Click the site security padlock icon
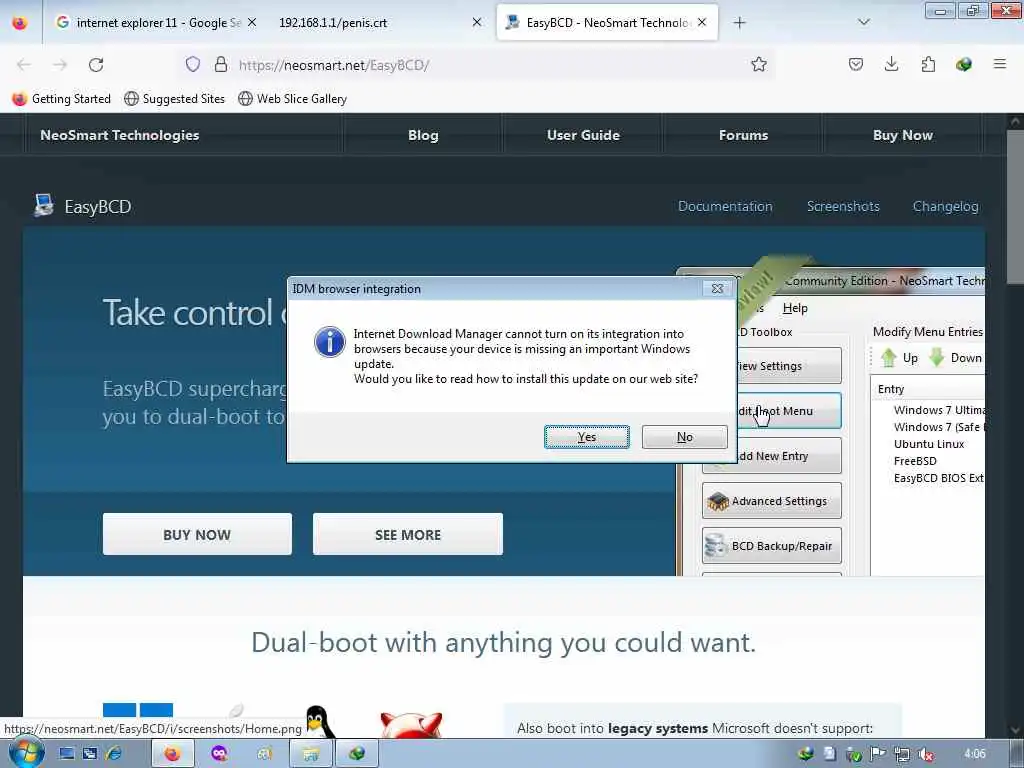This screenshot has width=1024, height=768. click(x=221, y=64)
